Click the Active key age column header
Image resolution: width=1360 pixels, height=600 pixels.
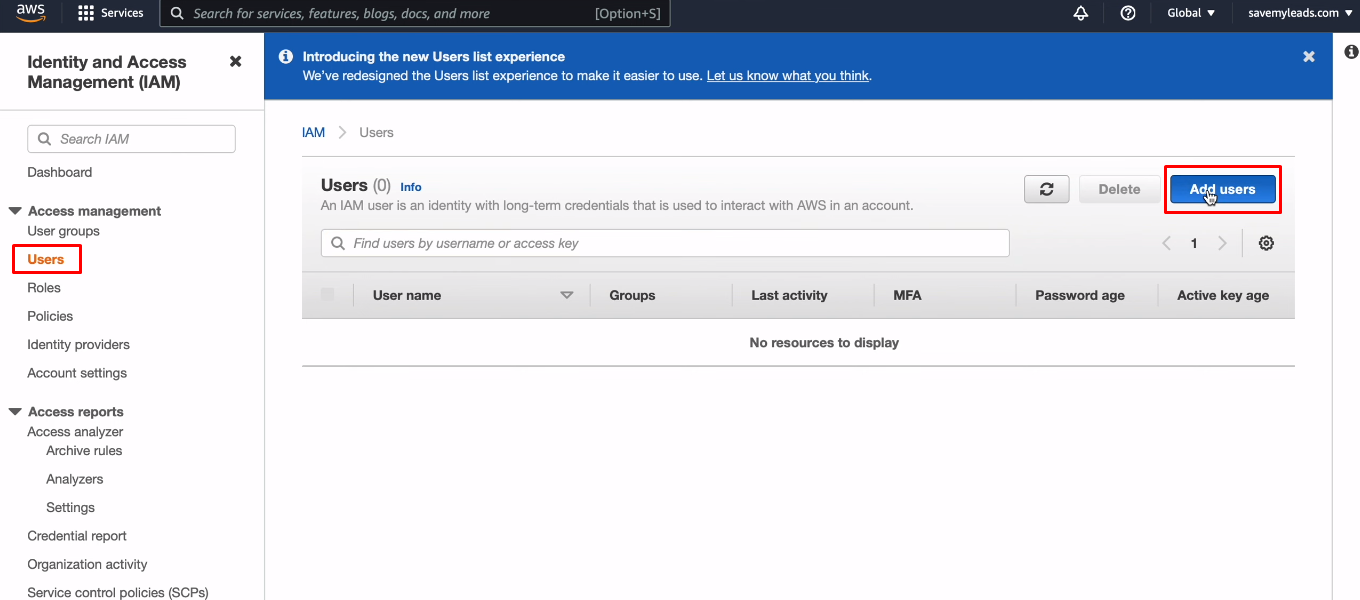pyautogui.click(x=1223, y=295)
